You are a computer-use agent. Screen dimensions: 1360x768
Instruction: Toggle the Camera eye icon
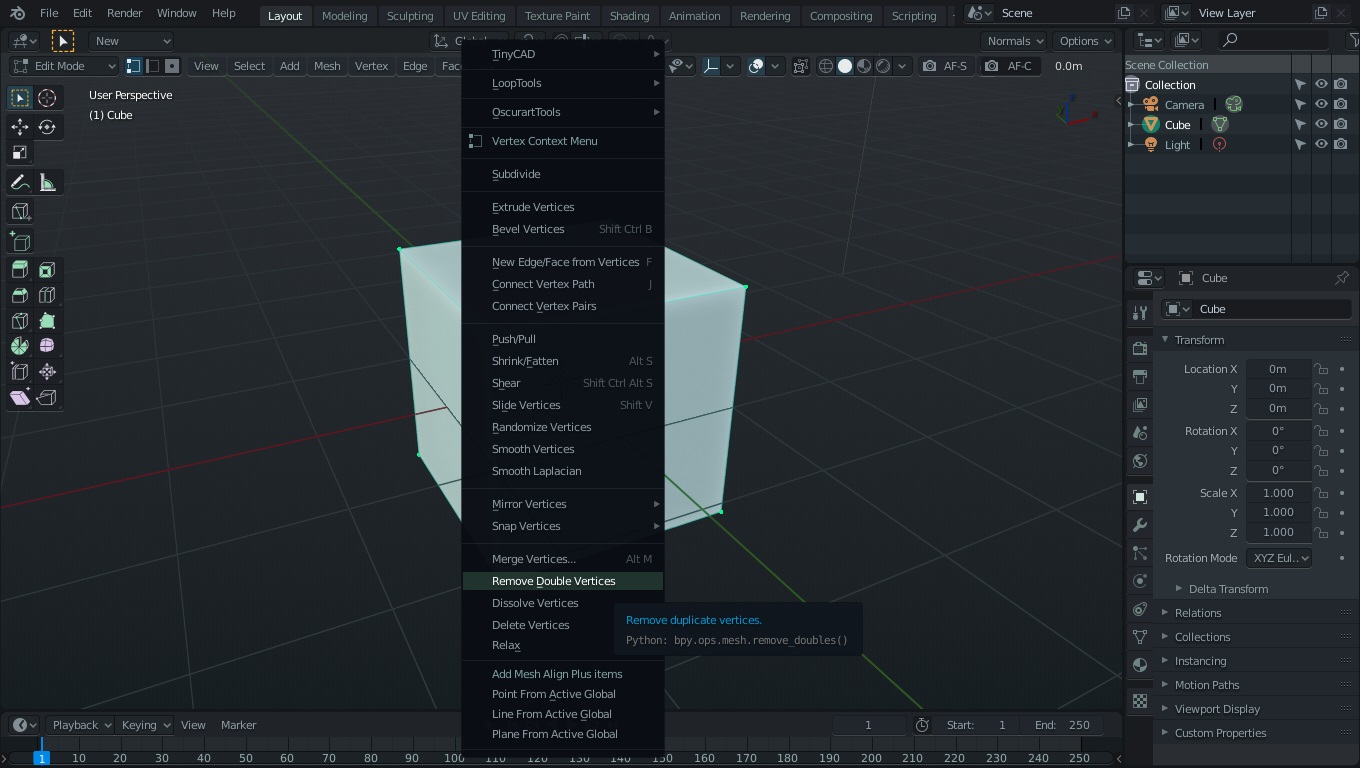point(1321,104)
